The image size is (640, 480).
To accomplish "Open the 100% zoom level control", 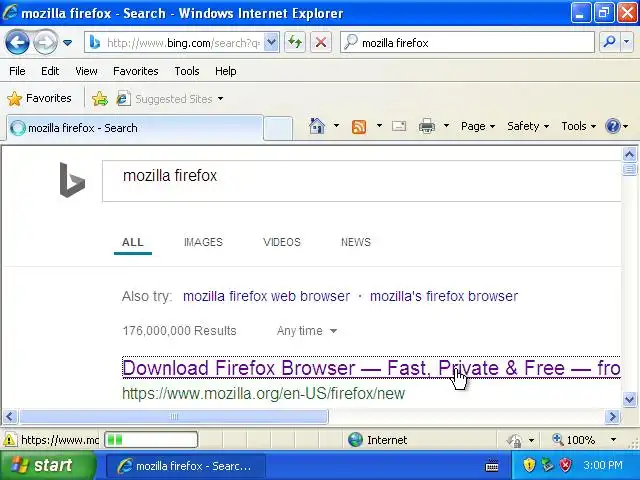I will coord(584,440).
